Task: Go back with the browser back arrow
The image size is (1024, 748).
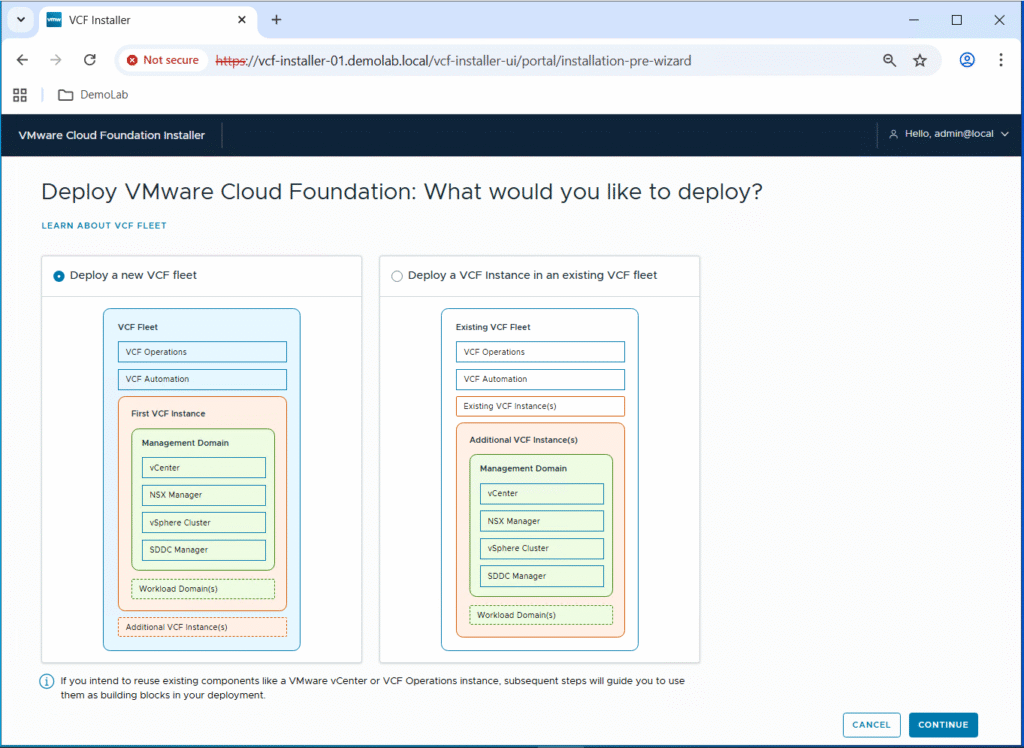Action: pyautogui.click(x=22, y=60)
